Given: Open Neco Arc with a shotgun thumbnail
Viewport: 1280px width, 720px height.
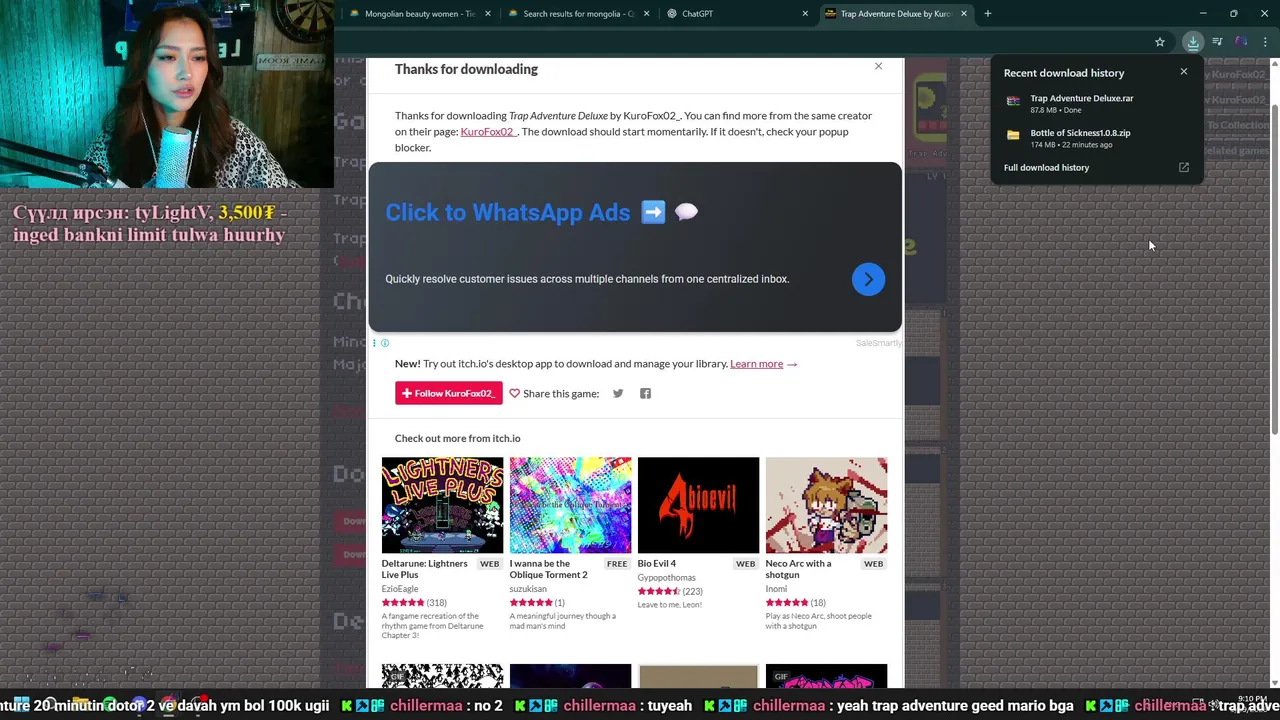Looking at the screenshot, I should 826,505.
